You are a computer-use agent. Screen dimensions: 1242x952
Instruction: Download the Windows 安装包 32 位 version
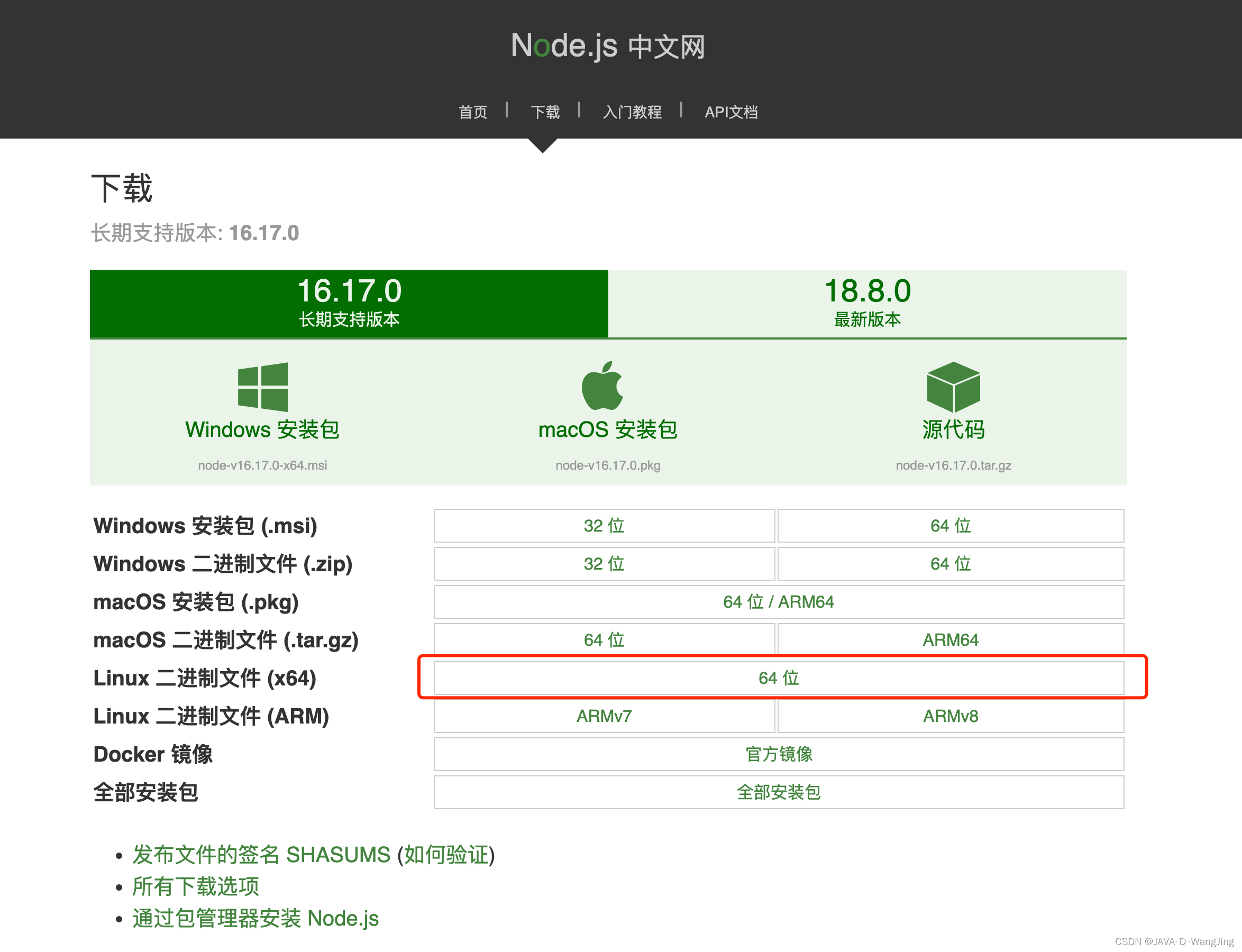tap(604, 526)
